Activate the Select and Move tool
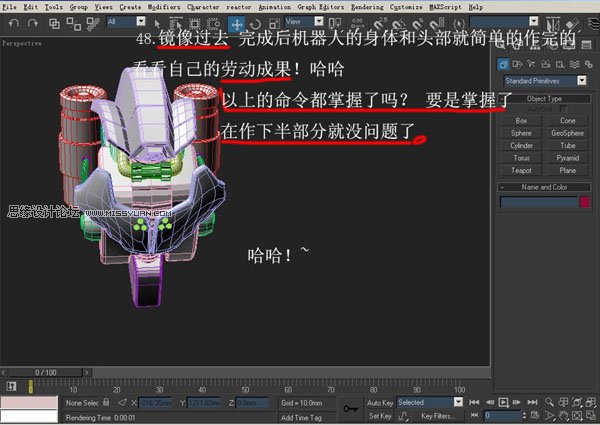This screenshot has width=600, height=425. click(237, 24)
